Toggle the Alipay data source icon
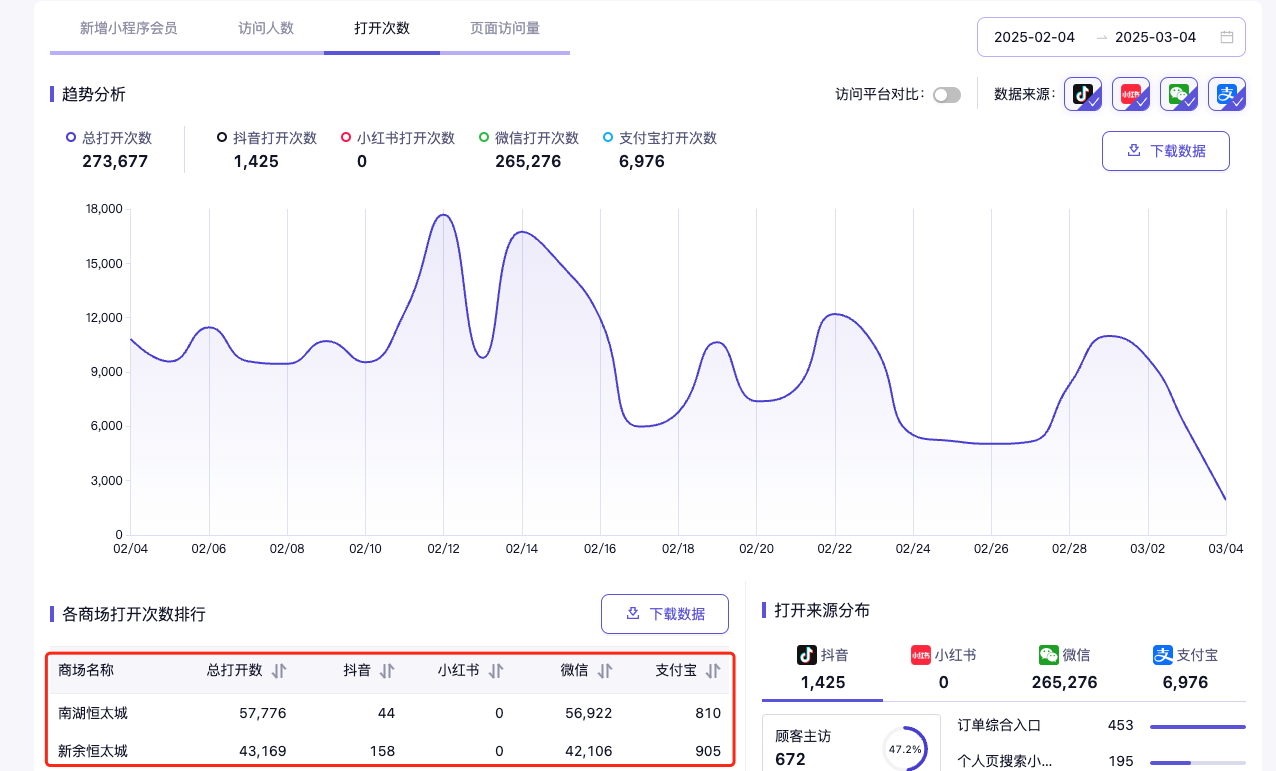The width and height of the screenshot is (1276, 771). [1227, 94]
